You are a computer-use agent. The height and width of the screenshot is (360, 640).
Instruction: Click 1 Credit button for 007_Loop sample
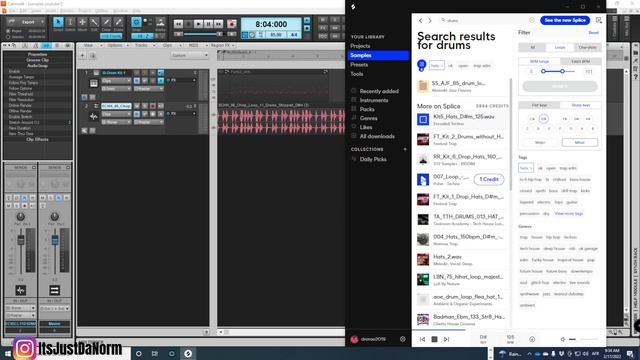[x=489, y=179]
